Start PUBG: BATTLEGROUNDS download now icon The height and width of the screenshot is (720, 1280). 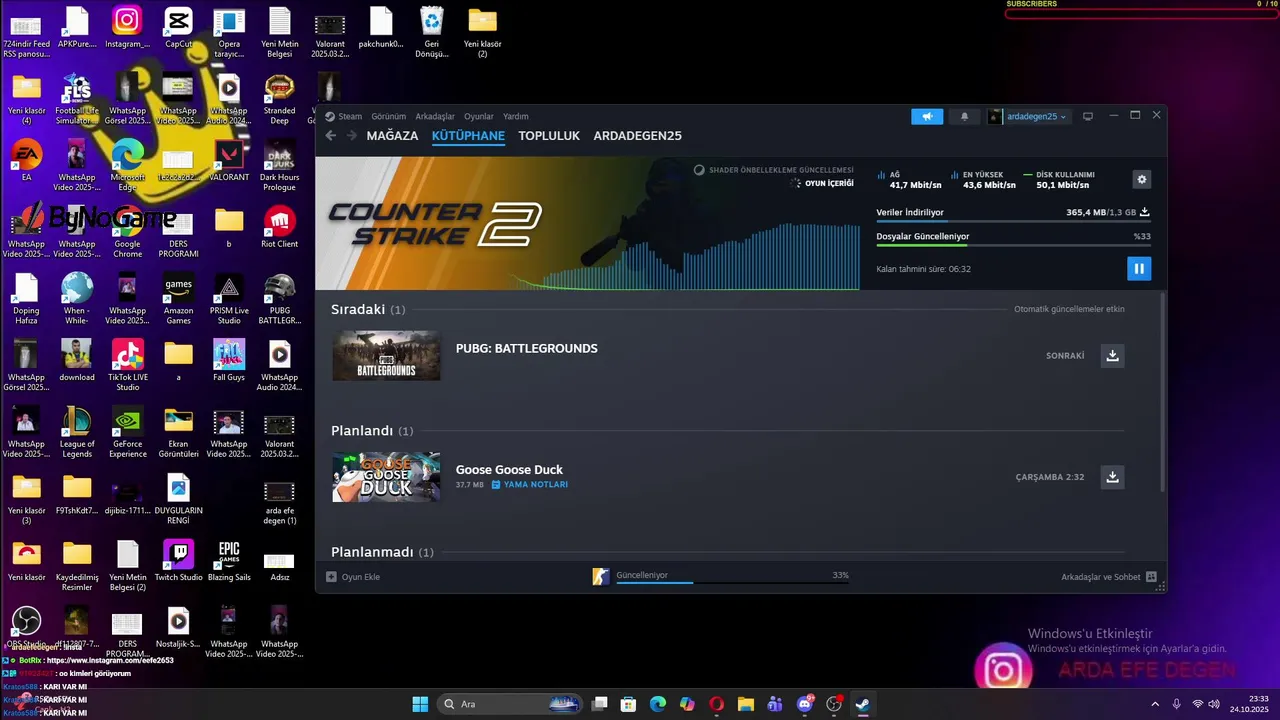pos(1112,356)
